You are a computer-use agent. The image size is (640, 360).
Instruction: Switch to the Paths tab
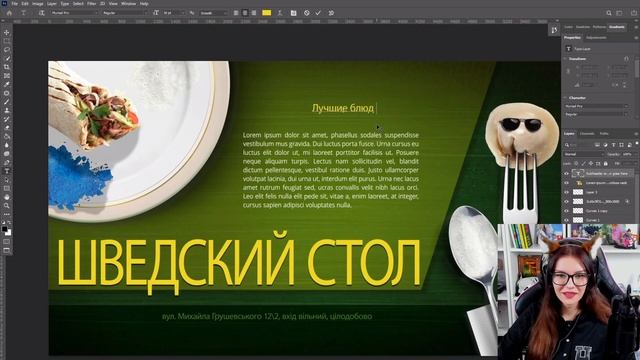pyautogui.click(x=604, y=134)
